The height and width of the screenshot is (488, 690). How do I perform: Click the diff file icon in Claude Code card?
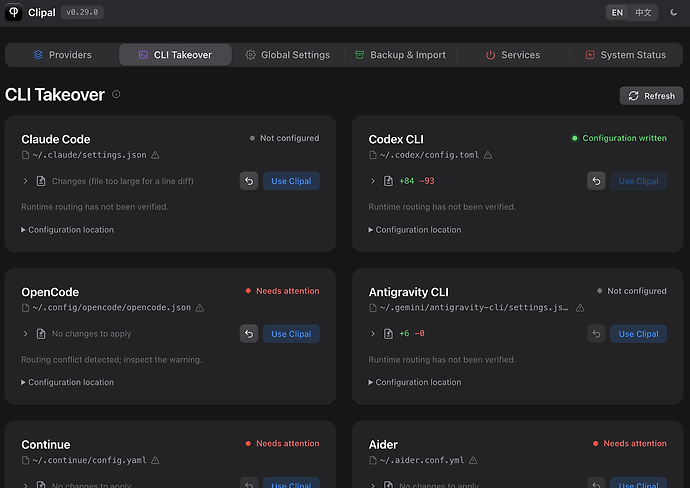click(41, 181)
